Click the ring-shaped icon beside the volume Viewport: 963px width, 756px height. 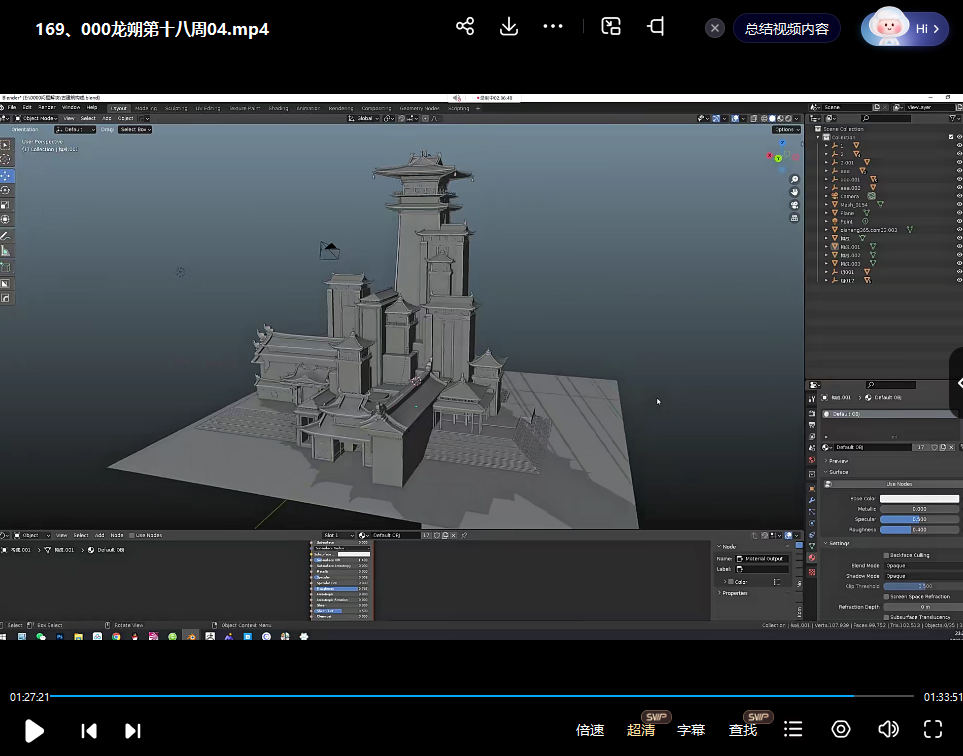pos(841,729)
